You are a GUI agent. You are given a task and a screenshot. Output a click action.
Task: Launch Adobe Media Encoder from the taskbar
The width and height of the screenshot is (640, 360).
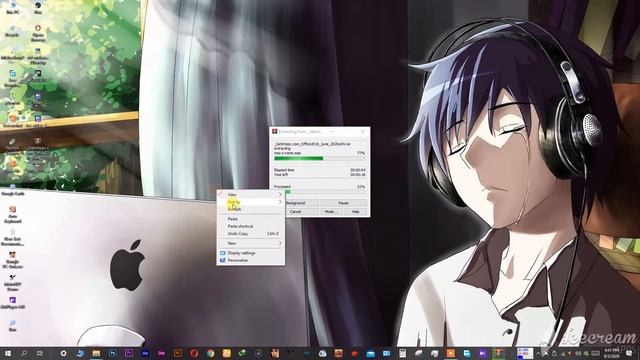161,353
